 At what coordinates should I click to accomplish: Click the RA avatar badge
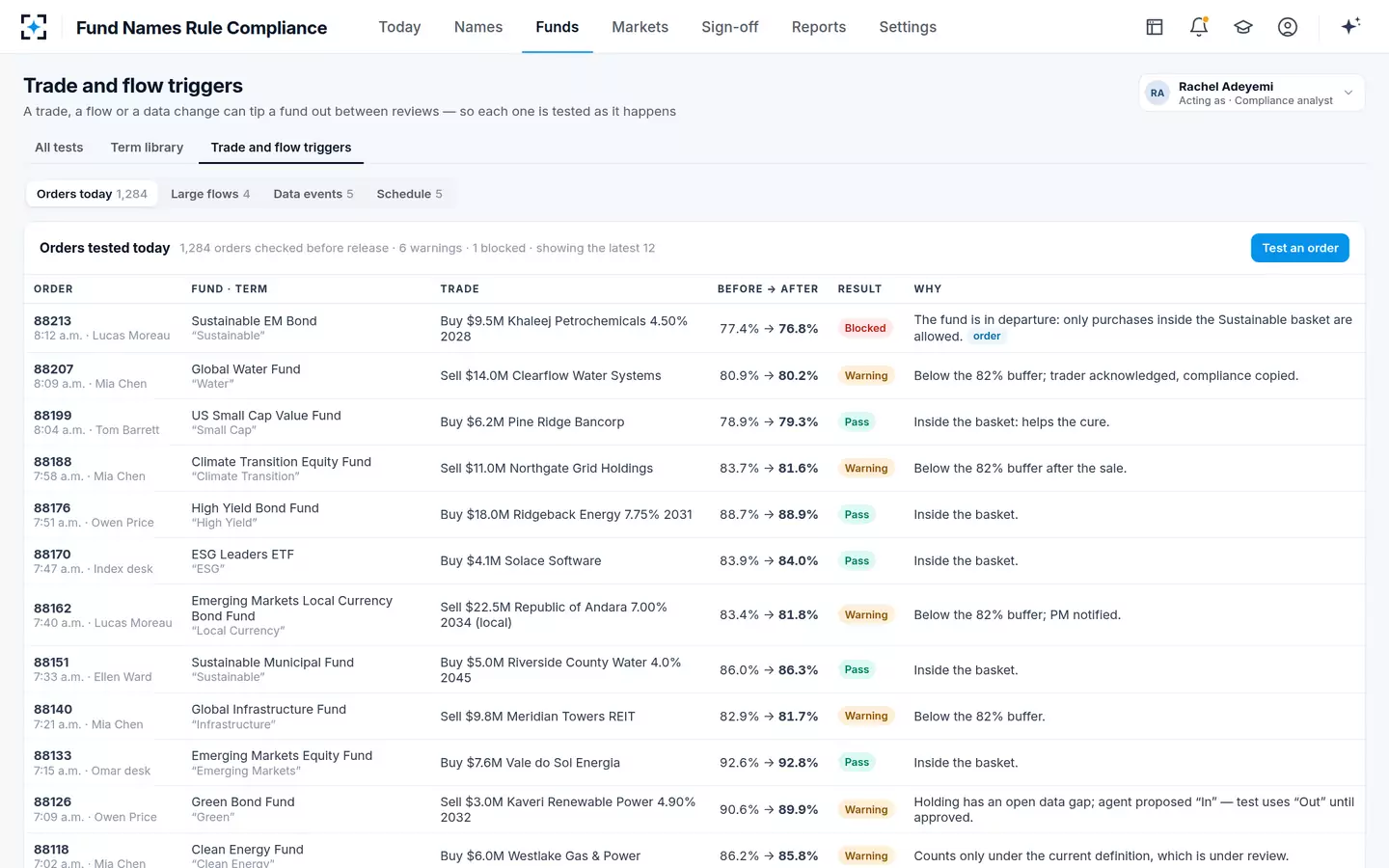(x=1157, y=94)
